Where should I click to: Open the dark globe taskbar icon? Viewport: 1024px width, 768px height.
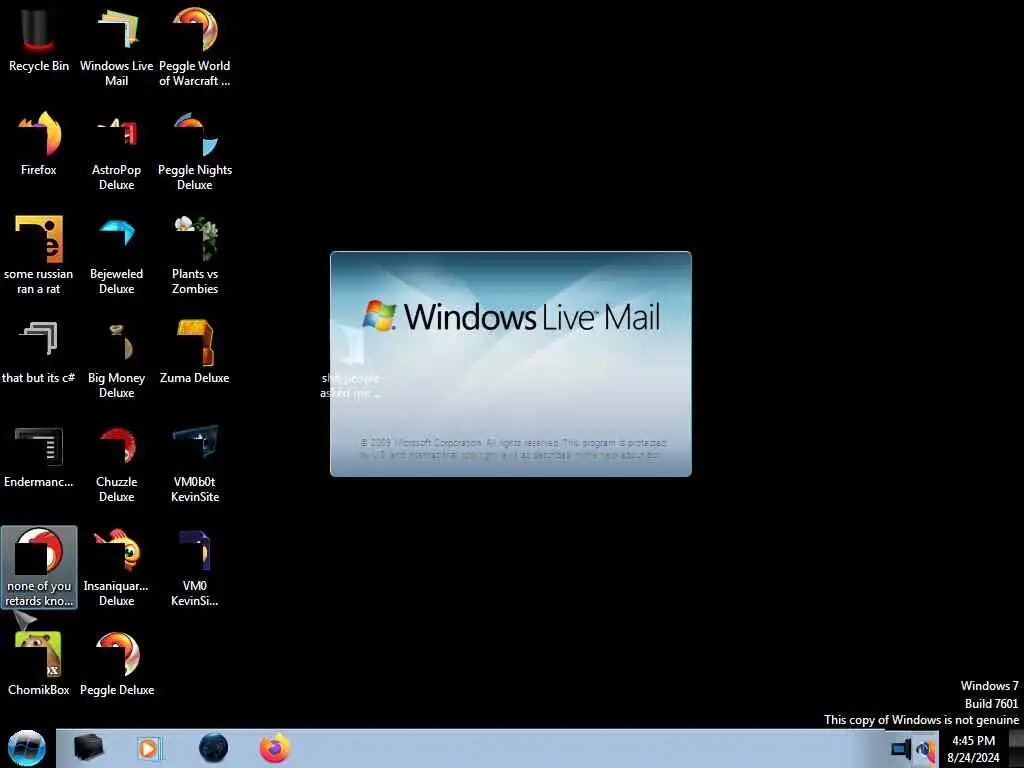pyautogui.click(x=214, y=748)
